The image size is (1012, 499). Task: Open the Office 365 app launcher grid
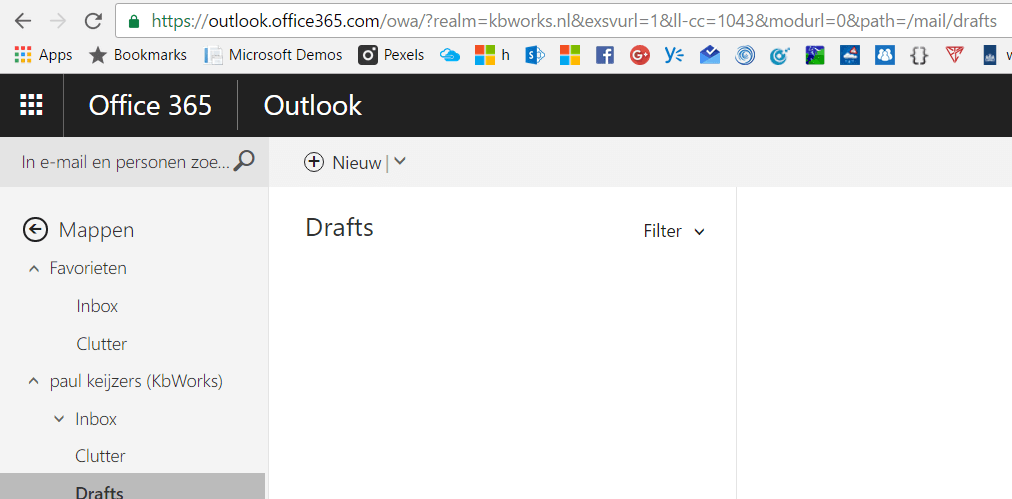(x=32, y=105)
